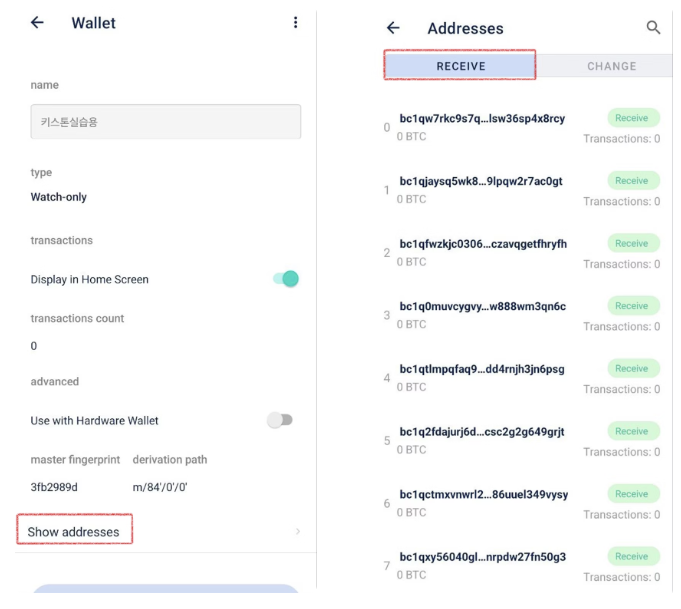Switch to the RECEIVE tab

[x=461, y=66]
